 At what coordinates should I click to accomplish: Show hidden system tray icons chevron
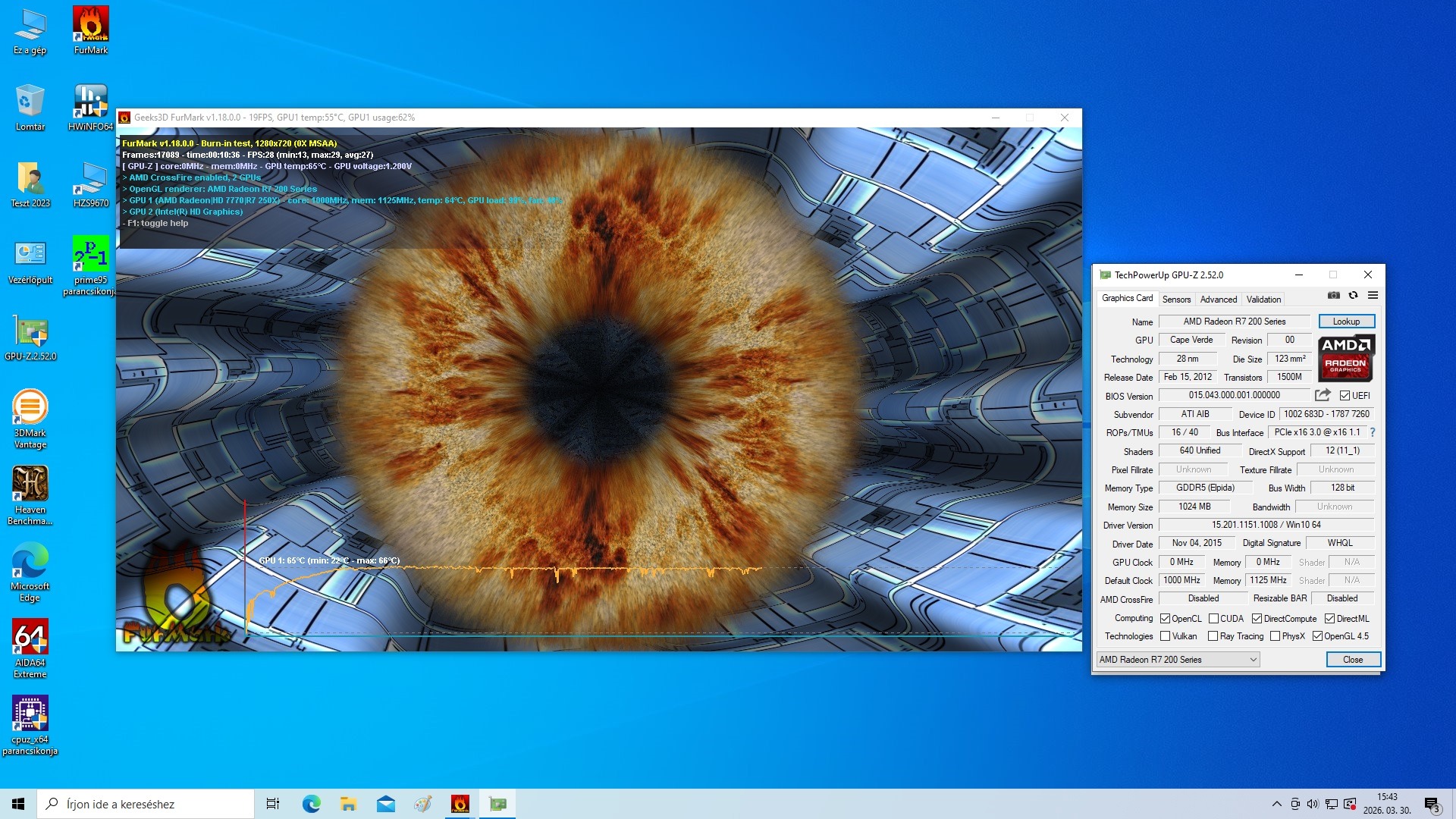(1276, 804)
